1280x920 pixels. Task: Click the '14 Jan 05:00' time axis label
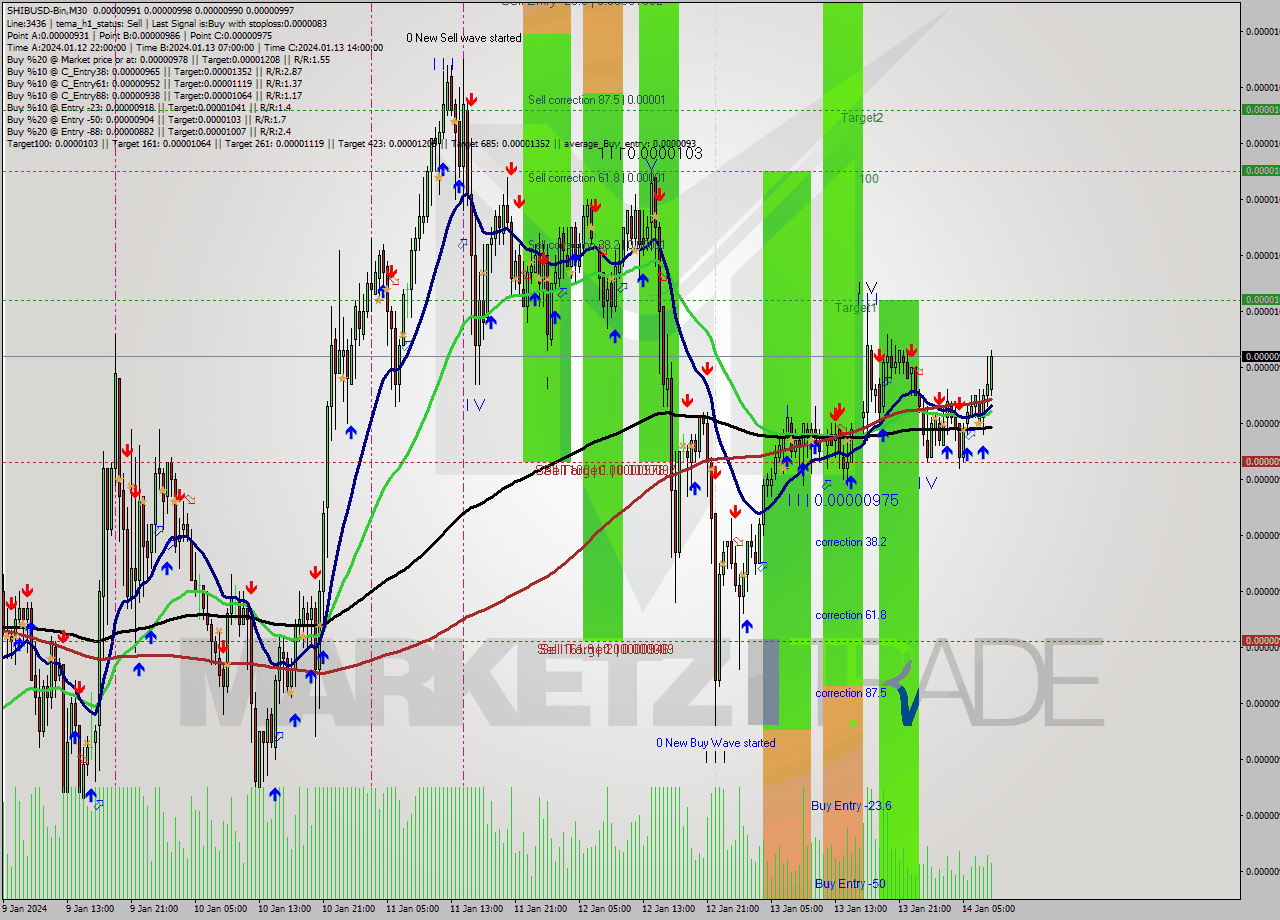pyautogui.click(x=988, y=909)
